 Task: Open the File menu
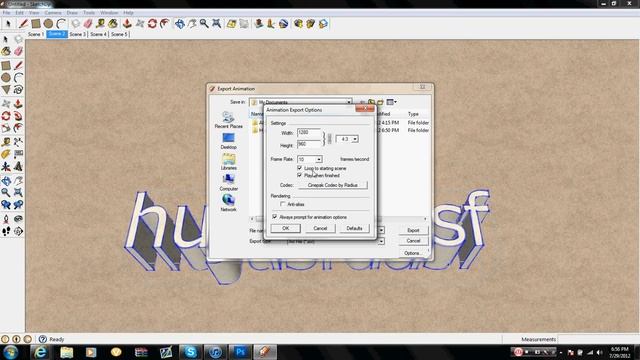coord(7,13)
